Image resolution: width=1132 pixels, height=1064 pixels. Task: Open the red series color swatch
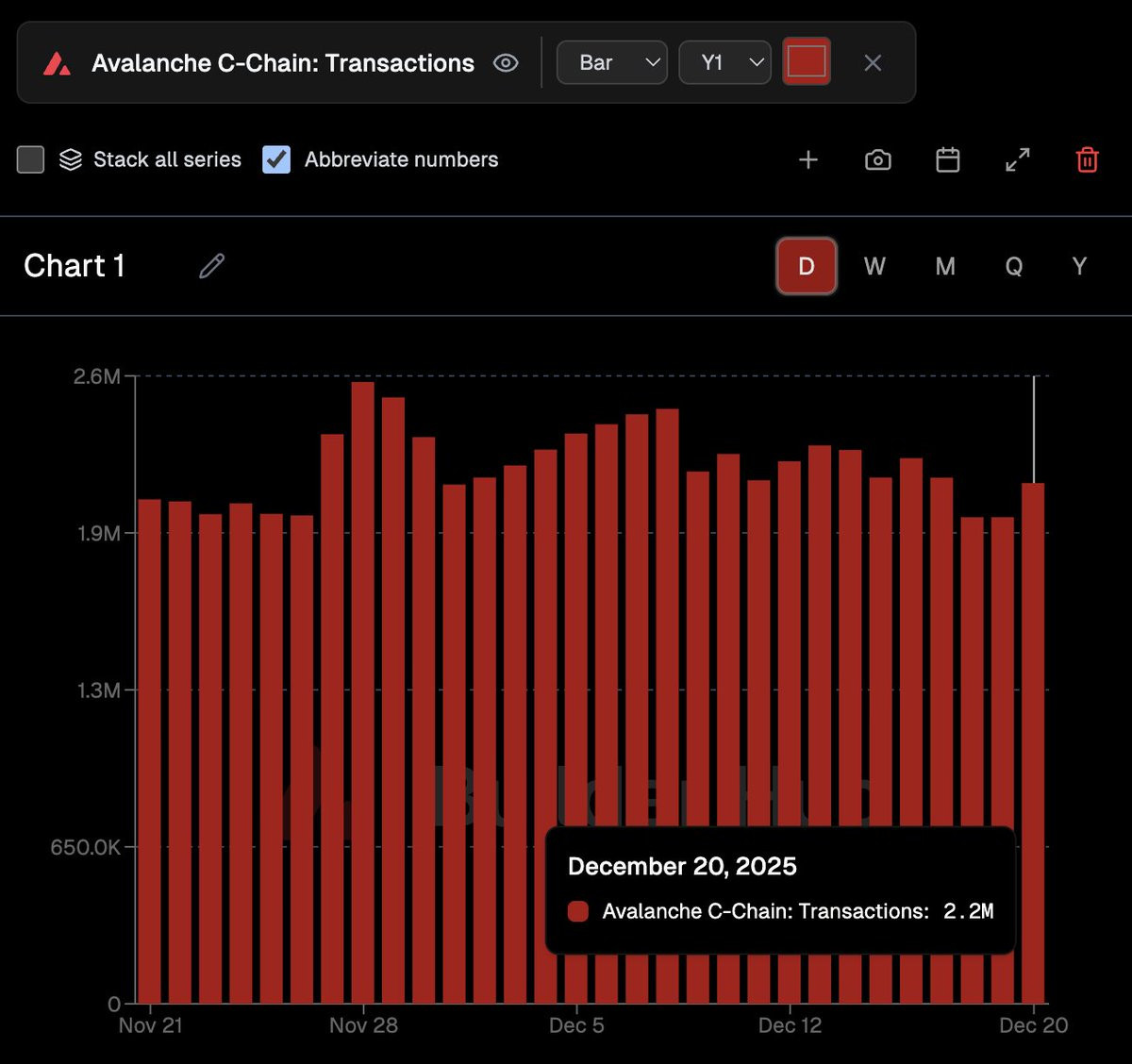click(x=807, y=61)
